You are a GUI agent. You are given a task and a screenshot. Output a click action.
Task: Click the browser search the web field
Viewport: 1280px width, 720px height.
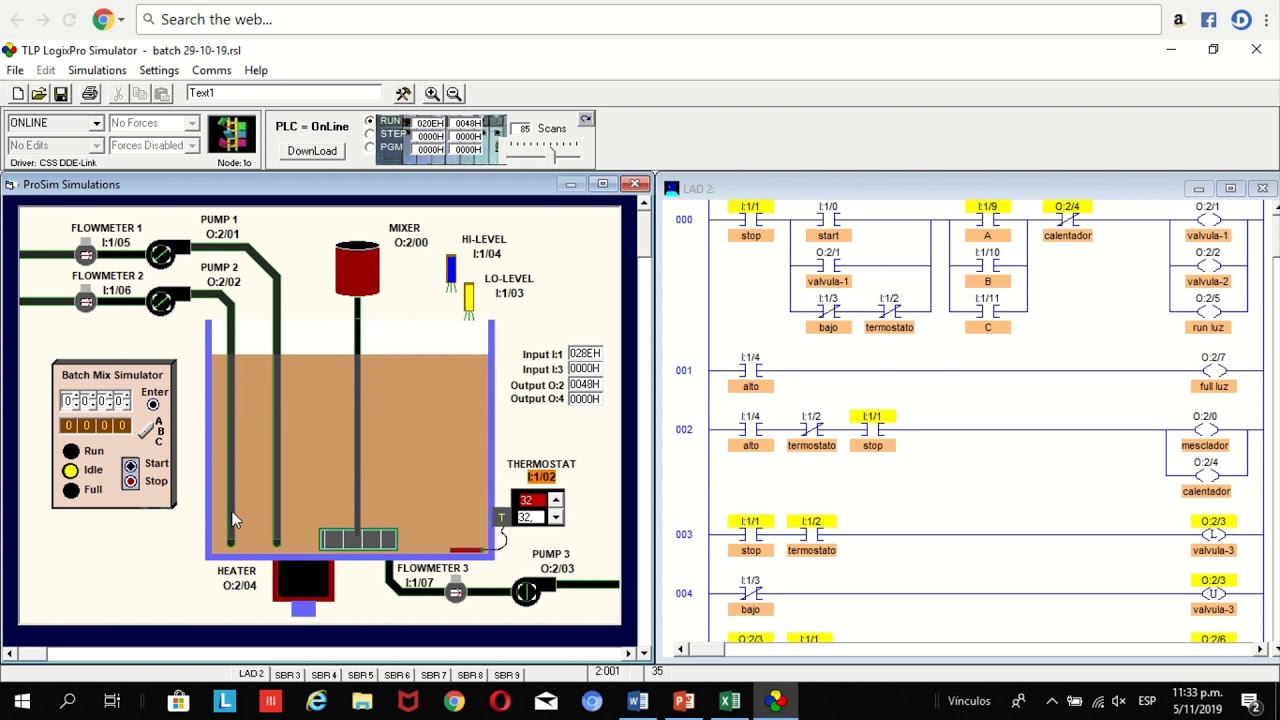650,19
